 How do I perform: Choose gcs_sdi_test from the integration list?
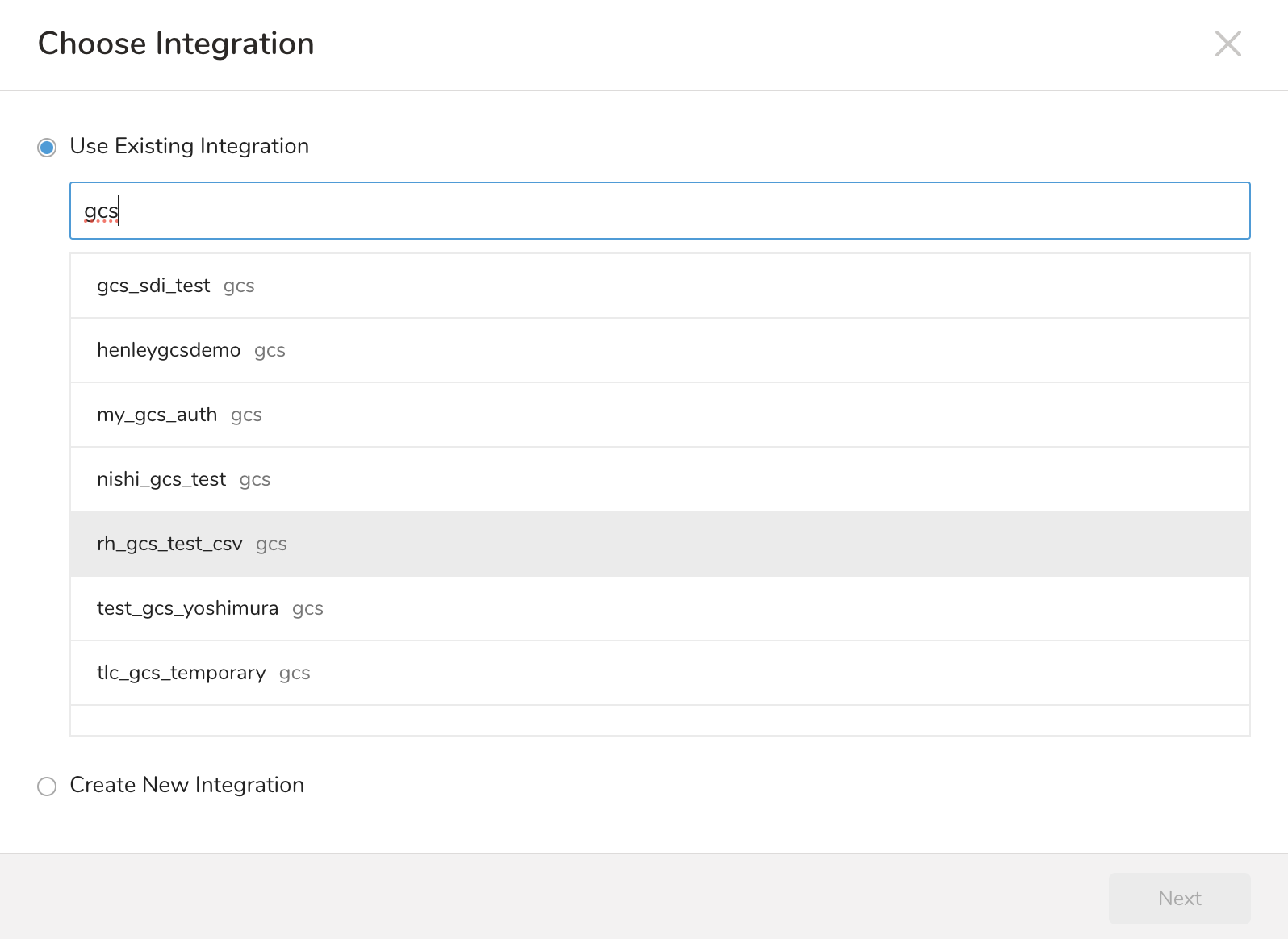153,286
